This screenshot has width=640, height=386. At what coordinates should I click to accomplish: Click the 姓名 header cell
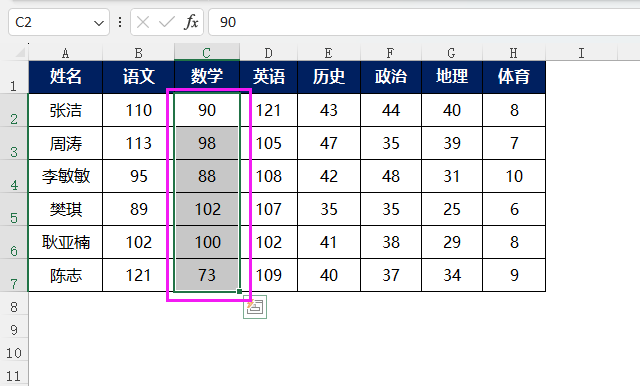tap(65, 77)
